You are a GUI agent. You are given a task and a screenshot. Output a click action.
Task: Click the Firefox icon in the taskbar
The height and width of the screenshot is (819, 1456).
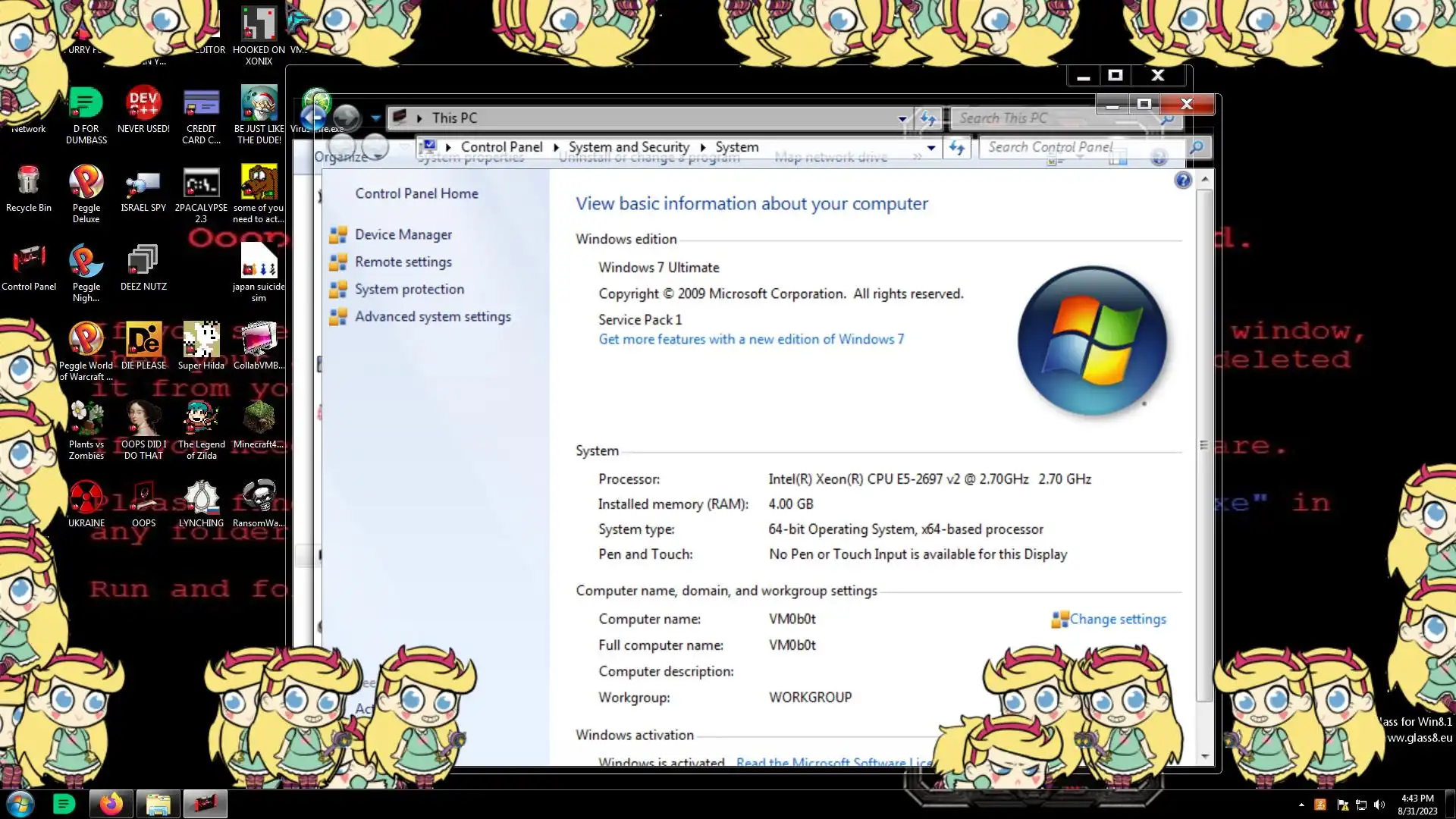coord(111,804)
